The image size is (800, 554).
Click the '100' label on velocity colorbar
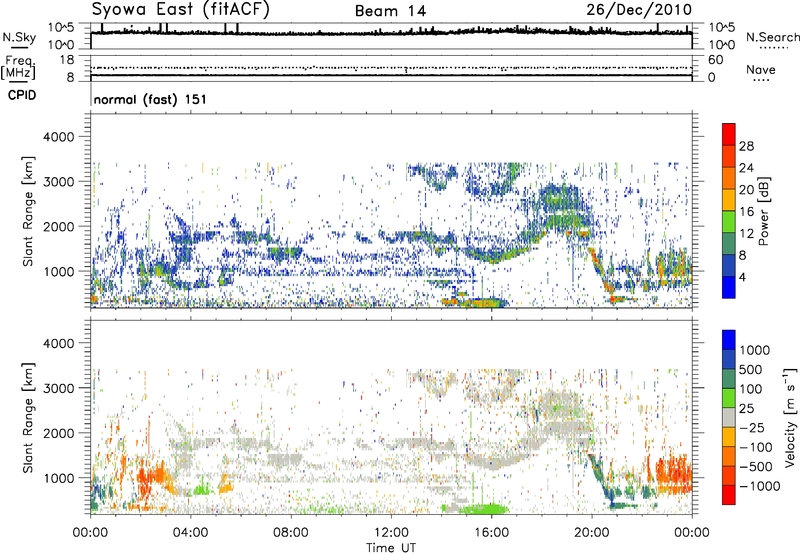pyautogui.click(x=751, y=389)
